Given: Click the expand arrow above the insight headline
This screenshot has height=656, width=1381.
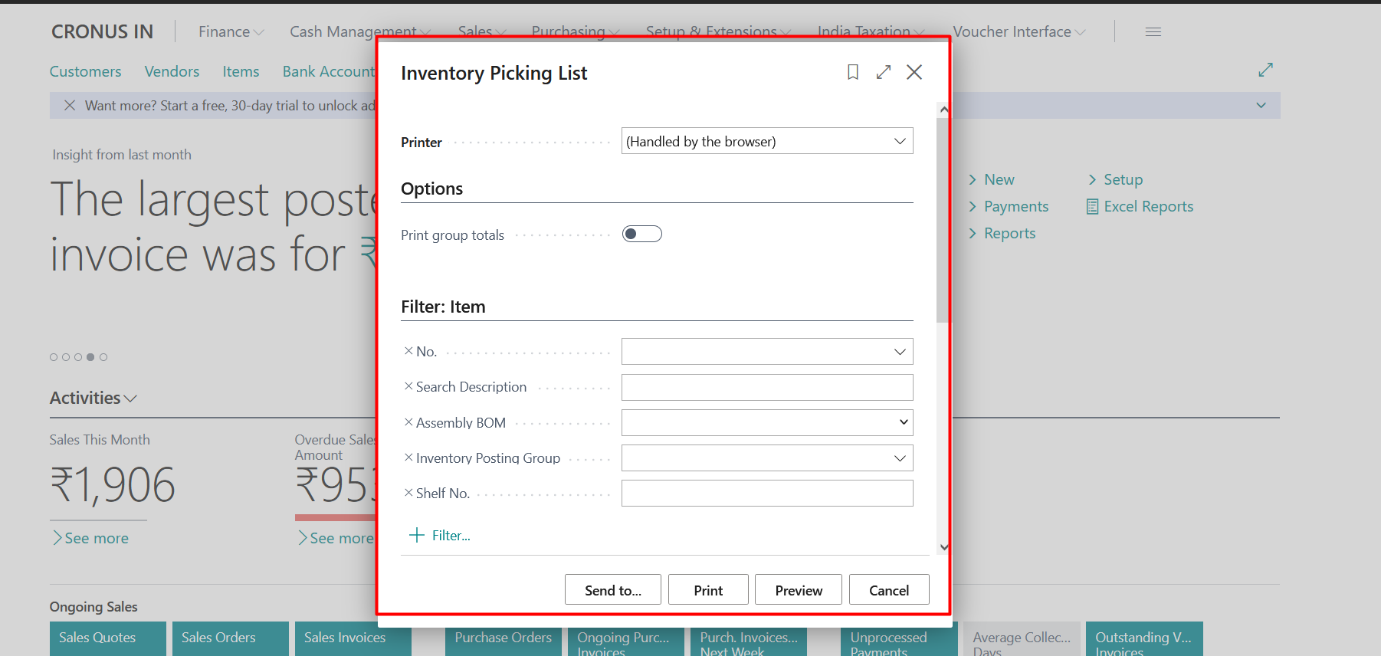Looking at the screenshot, I should (x=1267, y=71).
